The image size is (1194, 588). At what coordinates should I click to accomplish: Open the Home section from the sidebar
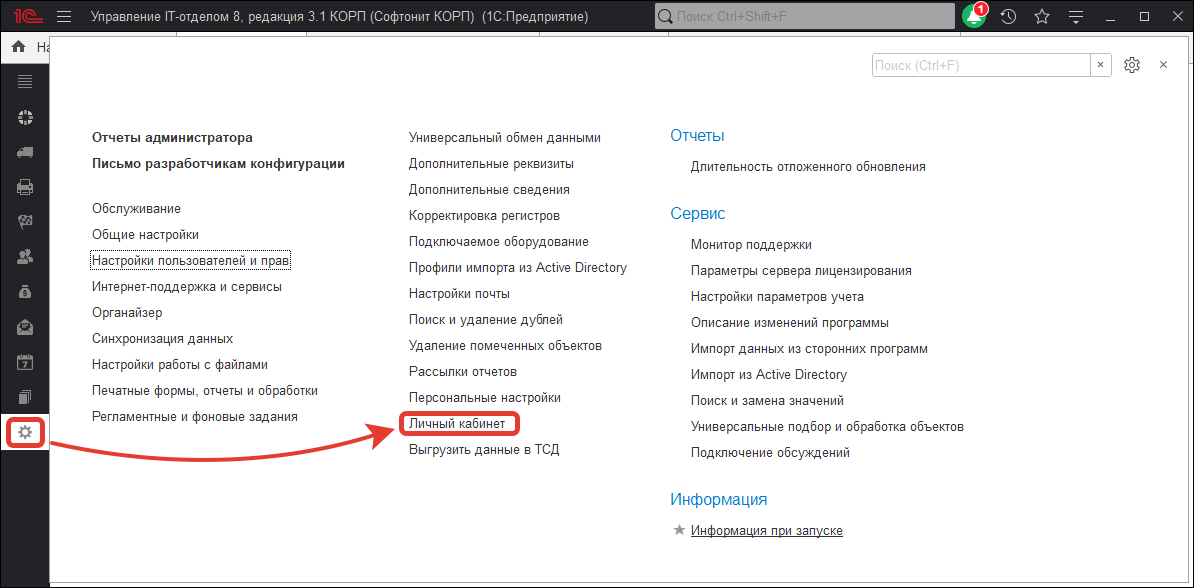(16, 46)
